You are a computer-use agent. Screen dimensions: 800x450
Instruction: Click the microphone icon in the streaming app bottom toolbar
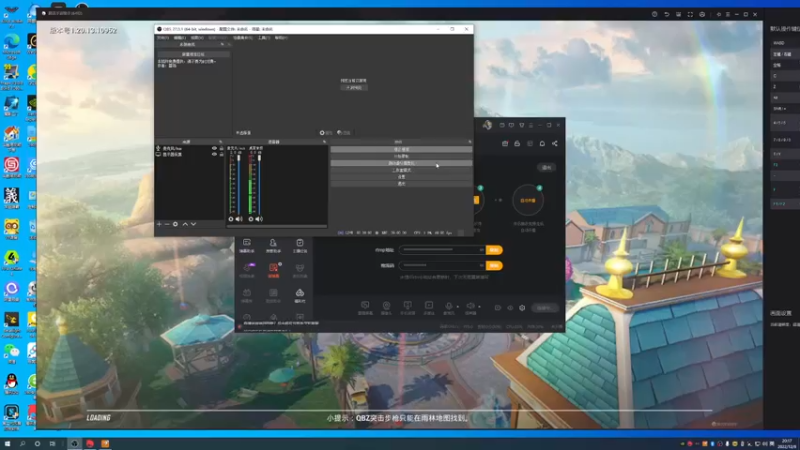point(448,306)
